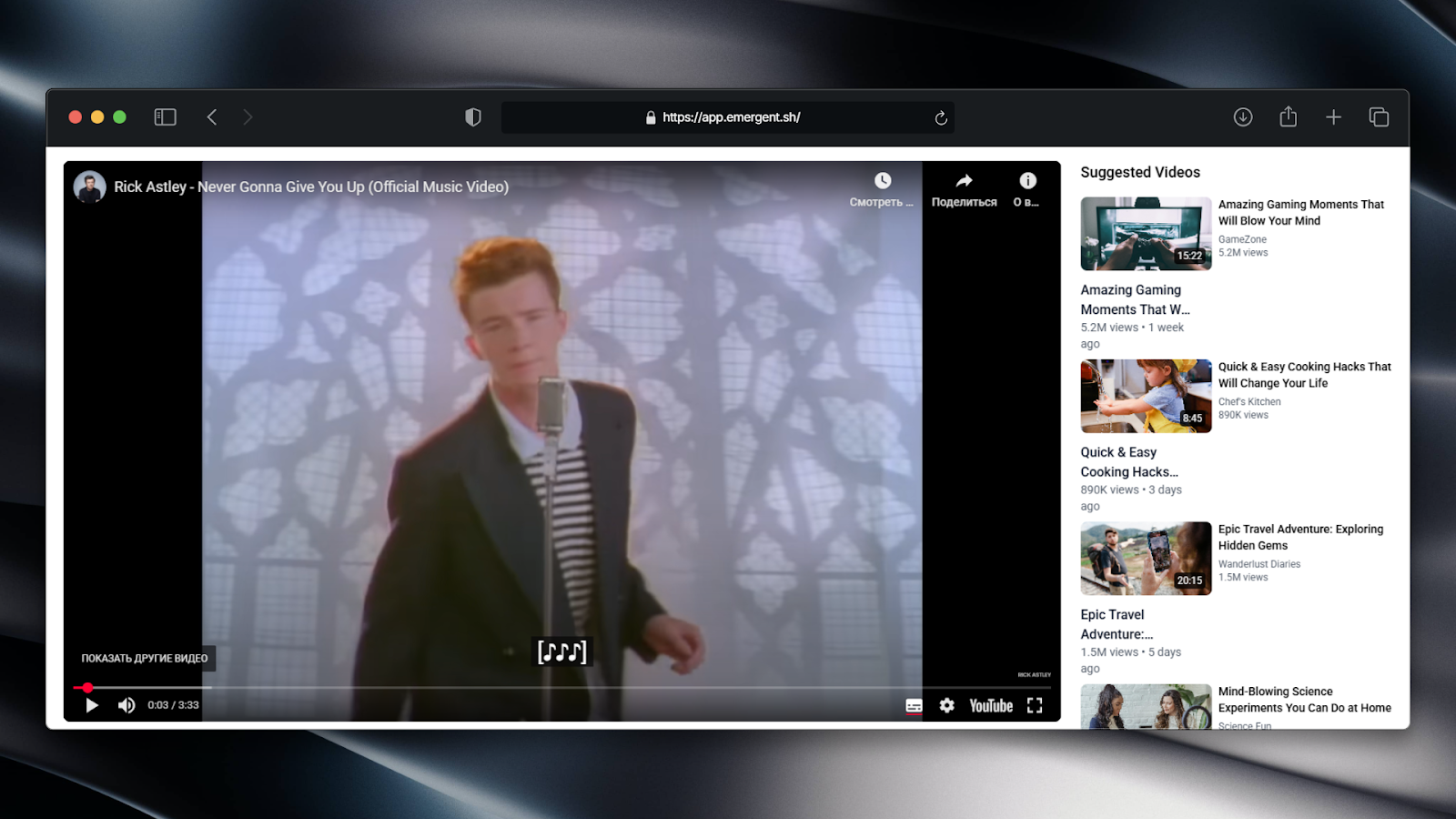The height and width of the screenshot is (819, 1456).
Task: Click '890K views' under Chef's Kitchen
Action: pyautogui.click(x=1243, y=415)
